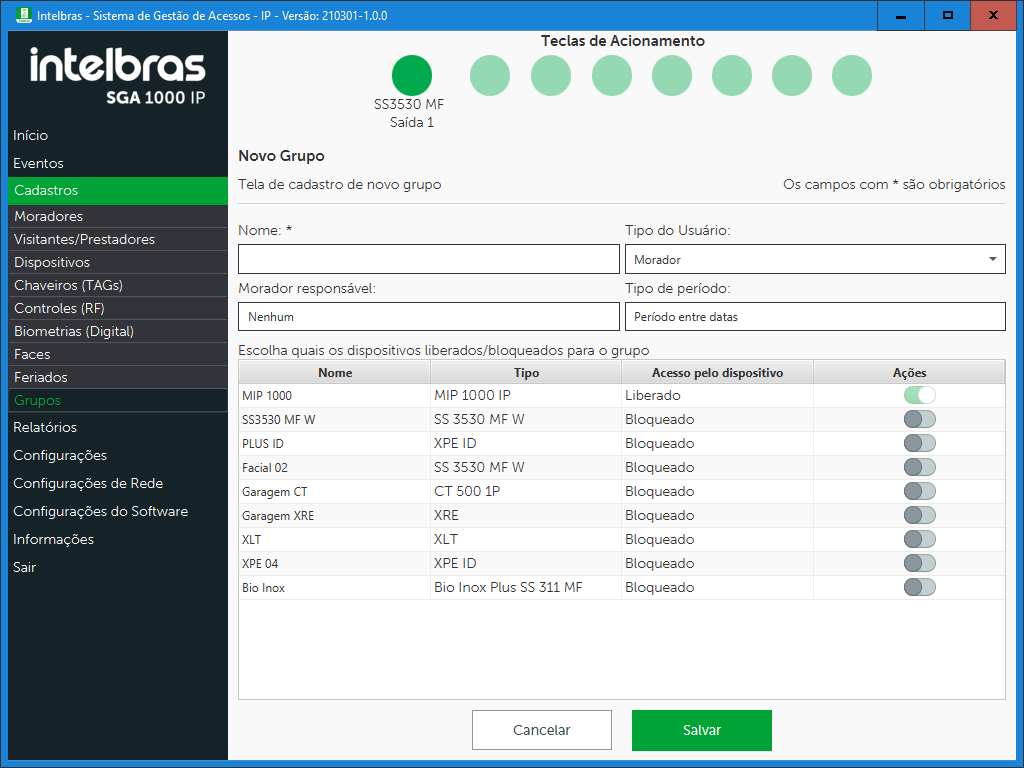This screenshot has height=768, width=1024.
Task: Open the Moradores submenu item
Action: pyautogui.click(x=48, y=216)
